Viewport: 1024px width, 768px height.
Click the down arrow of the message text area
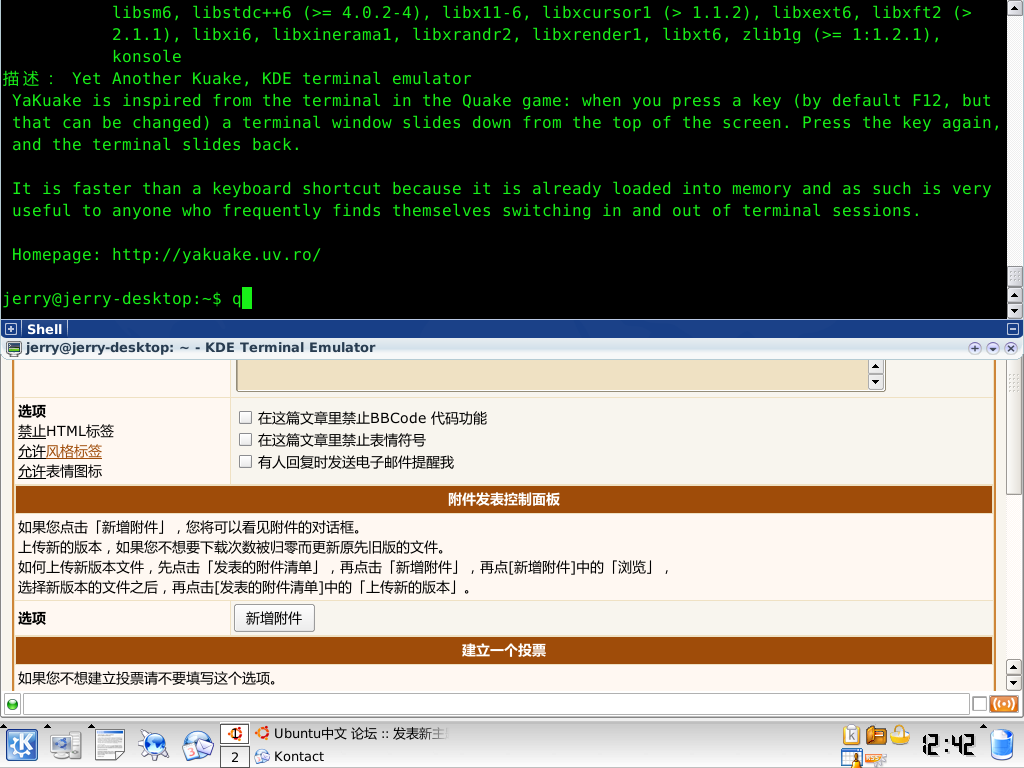coord(876,382)
